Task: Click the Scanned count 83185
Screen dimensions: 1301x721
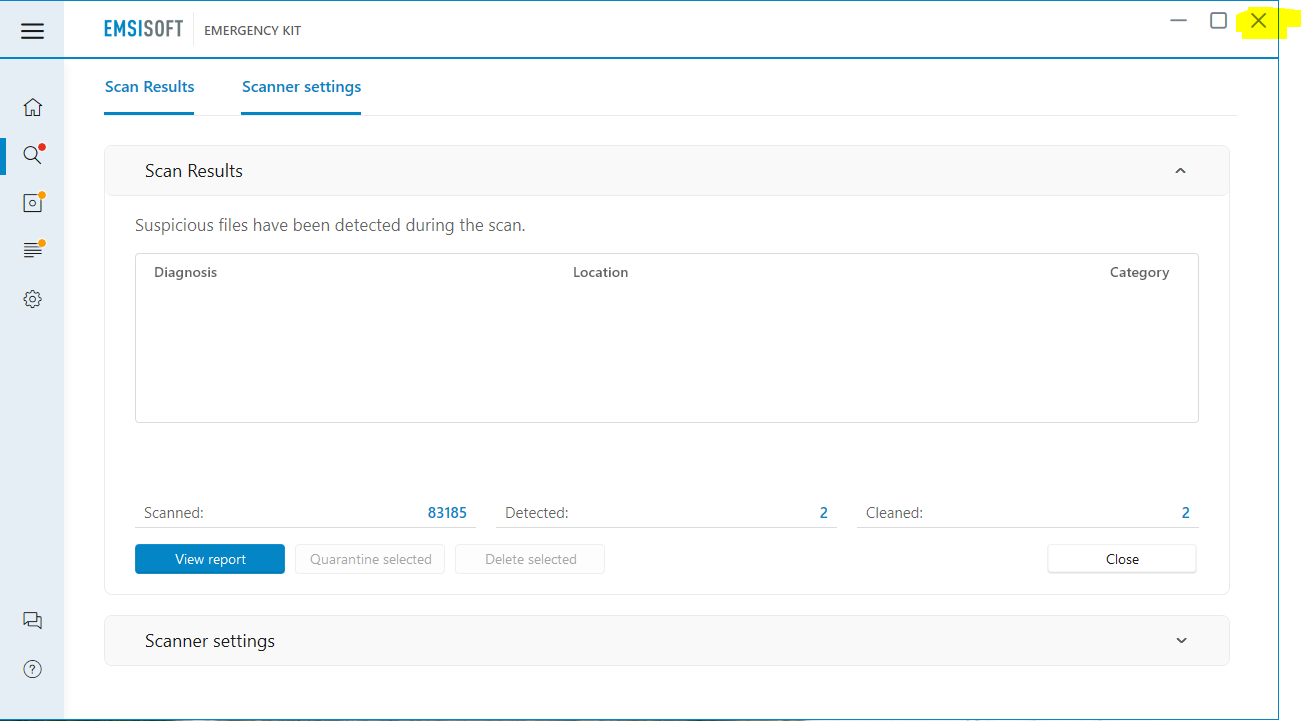Action: point(447,513)
